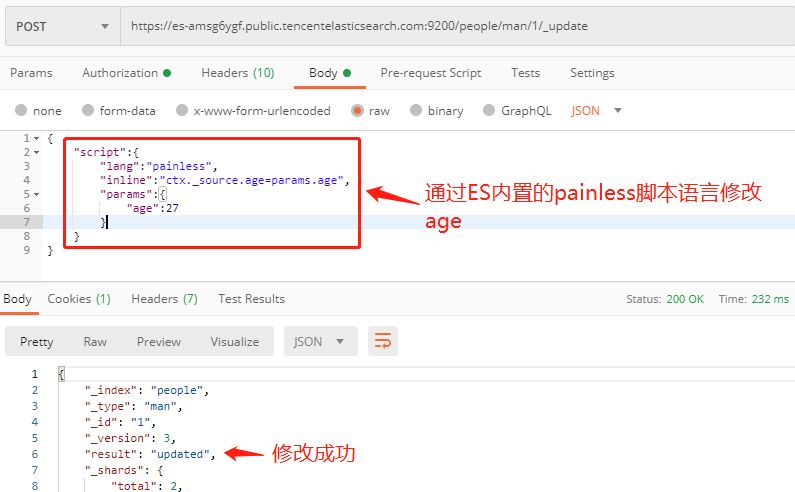Toggle the response line wrap icon
The height and width of the screenshot is (492, 795).
click(x=383, y=341)
